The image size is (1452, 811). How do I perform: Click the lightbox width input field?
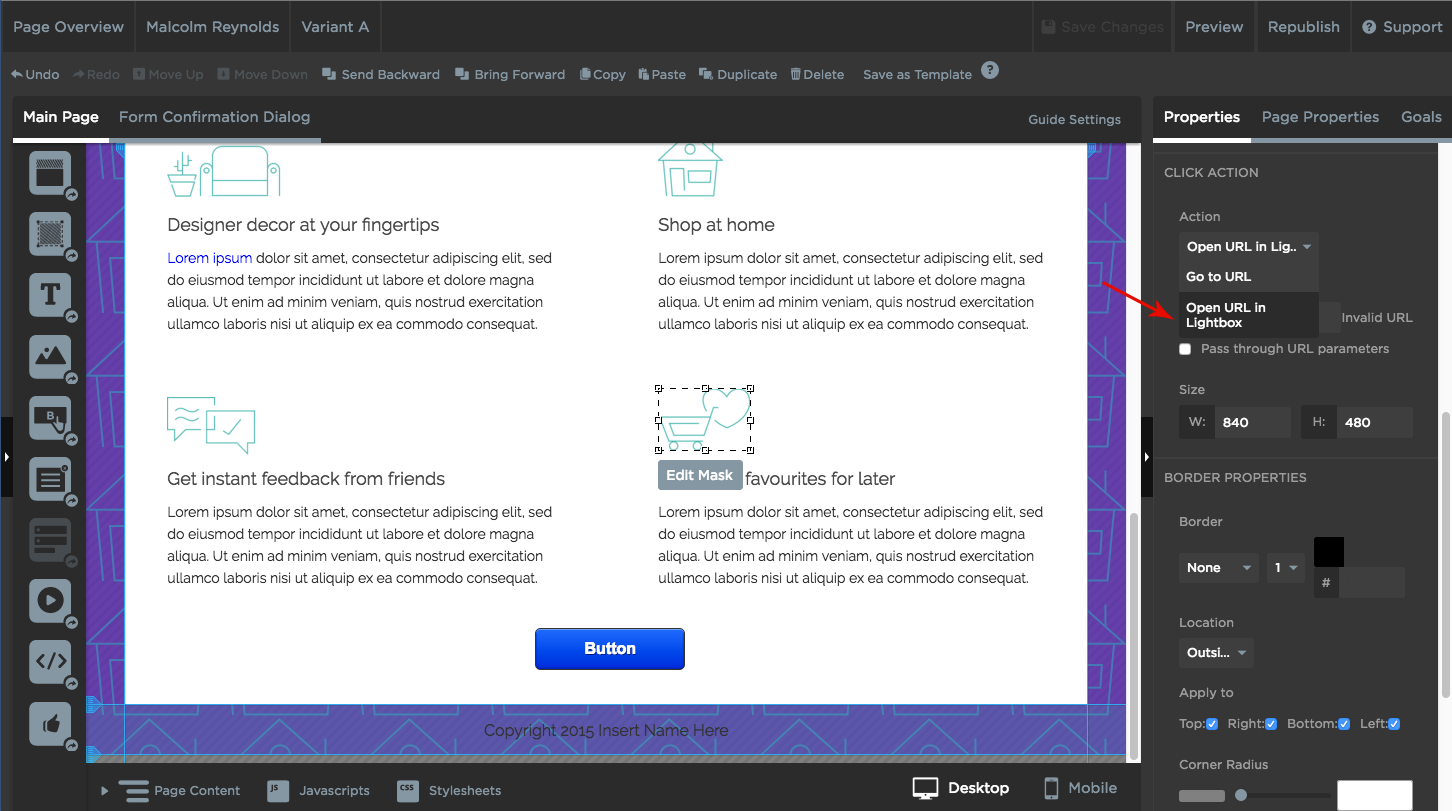tap(1252, 422)
